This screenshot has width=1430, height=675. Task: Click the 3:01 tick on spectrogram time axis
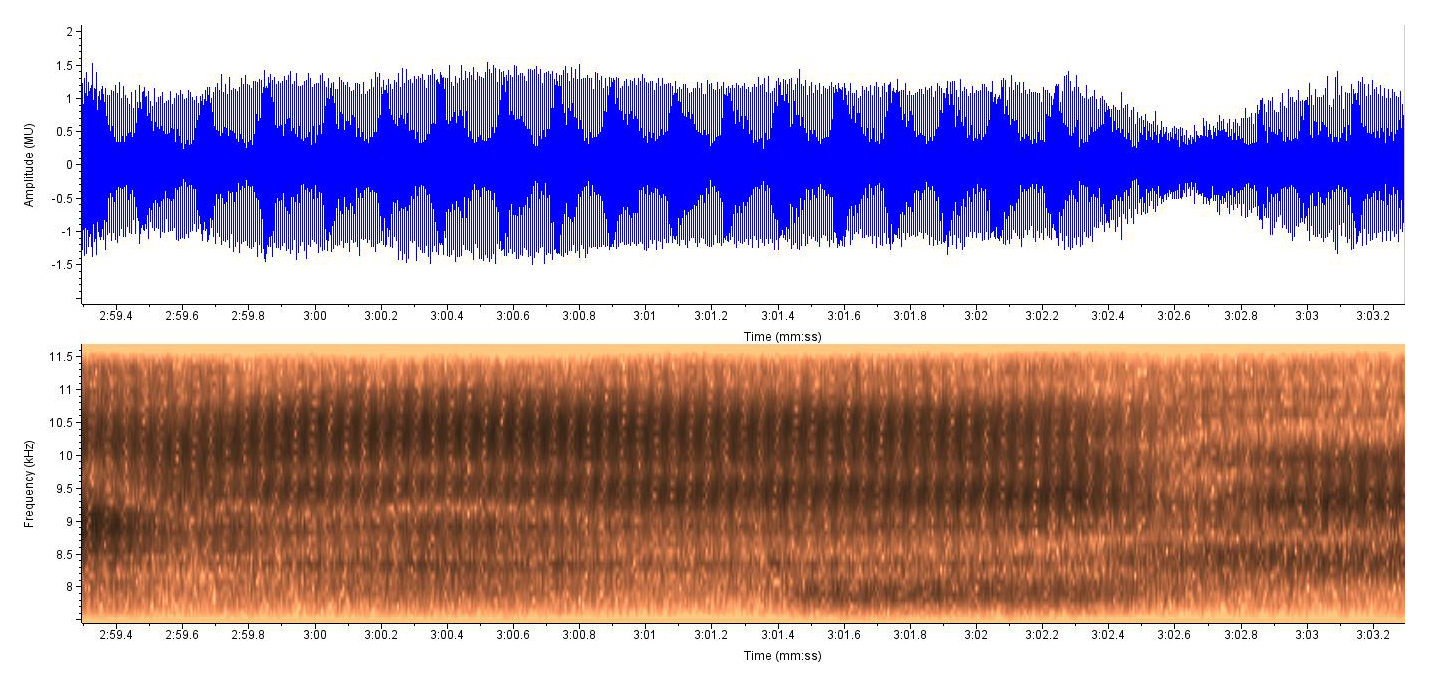(x=645, y=635)
